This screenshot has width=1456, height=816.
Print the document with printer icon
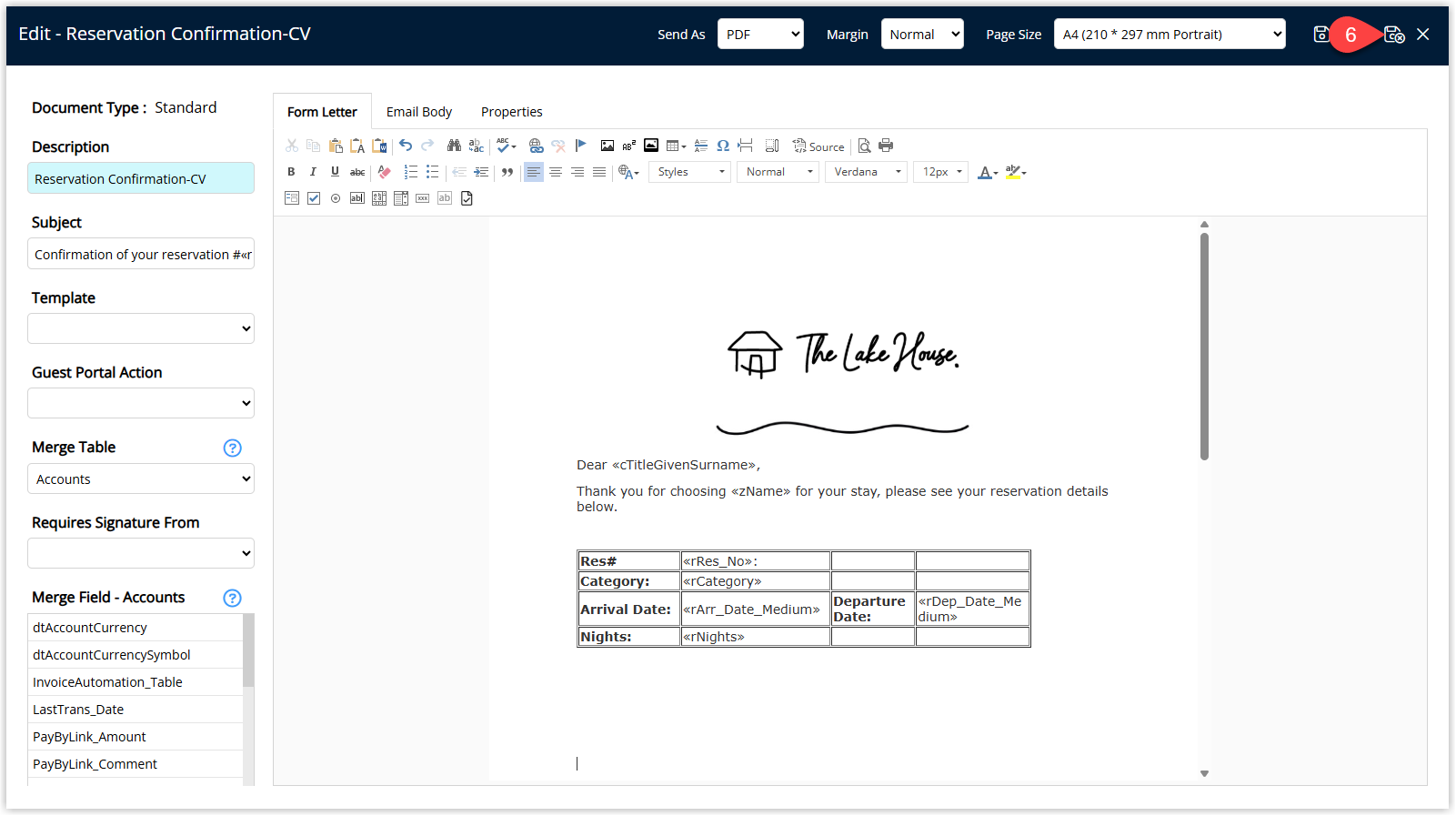887,146
